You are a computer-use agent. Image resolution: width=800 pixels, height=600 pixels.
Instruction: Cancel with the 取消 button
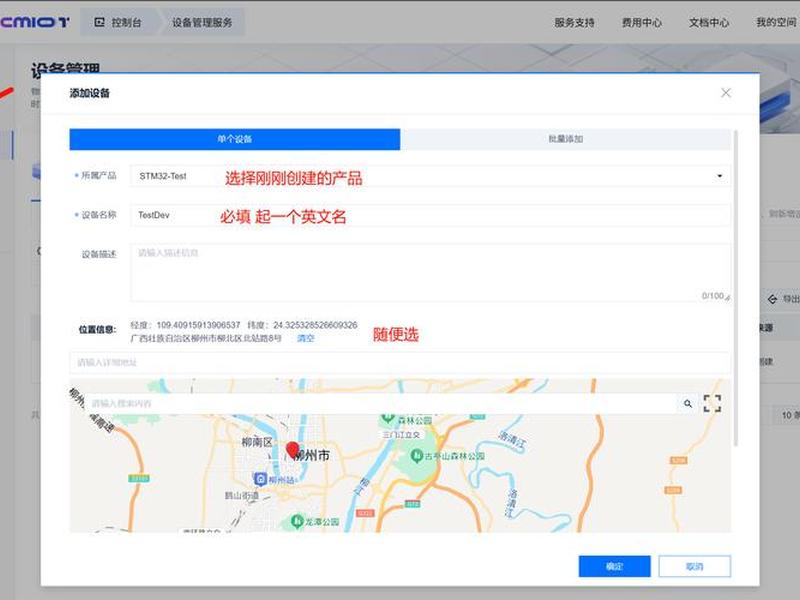click(x=694, y=566)
